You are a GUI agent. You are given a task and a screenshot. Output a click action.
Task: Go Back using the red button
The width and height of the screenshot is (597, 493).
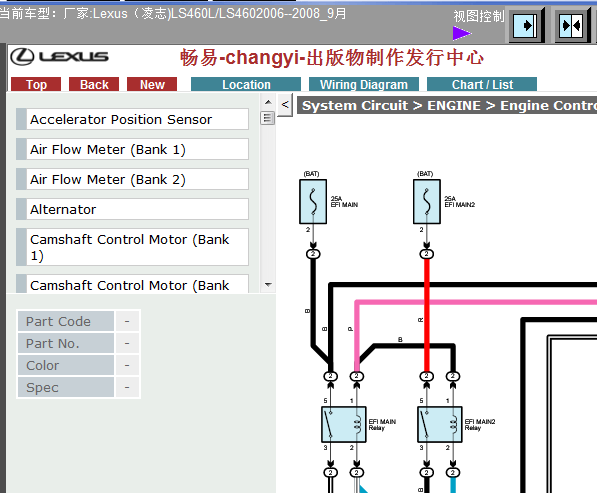click(x=94, y=84)
